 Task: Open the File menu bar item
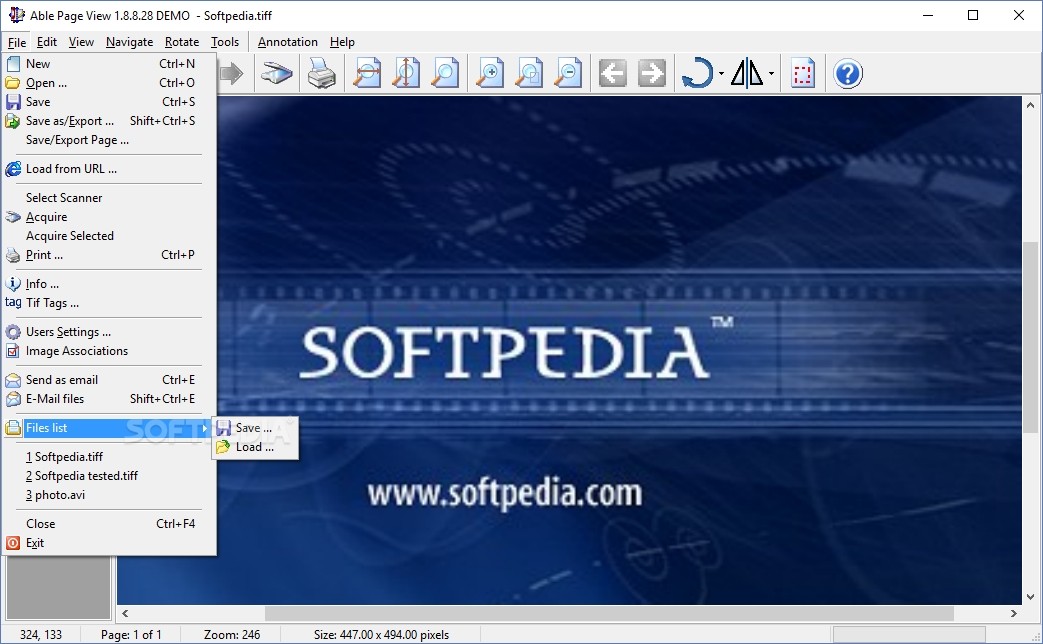coord(17,42)
